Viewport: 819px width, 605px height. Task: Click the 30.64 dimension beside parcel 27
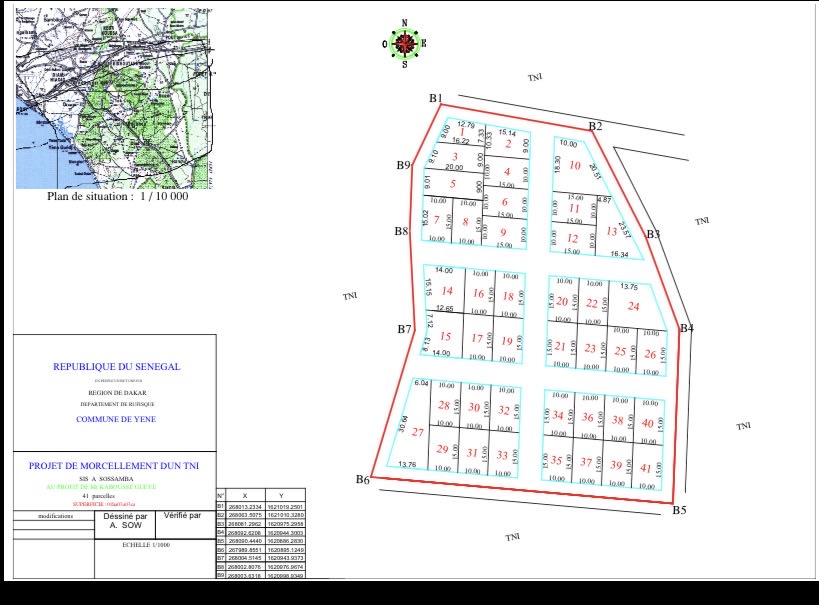(403, 423)
